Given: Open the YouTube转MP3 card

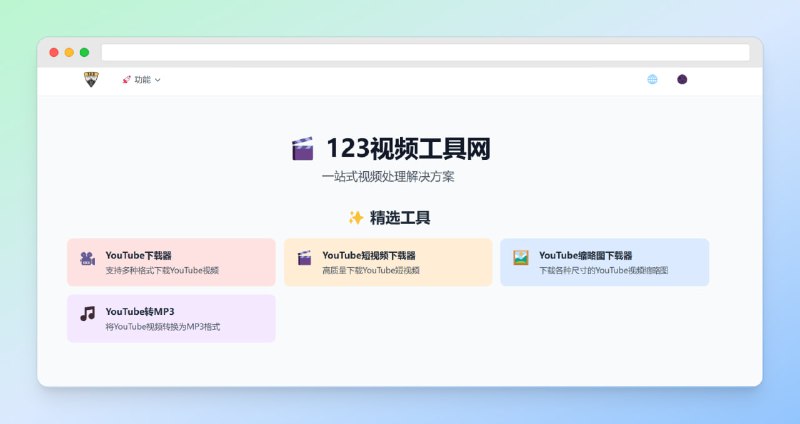Looking at the screenshot, I should click(171, 318).
